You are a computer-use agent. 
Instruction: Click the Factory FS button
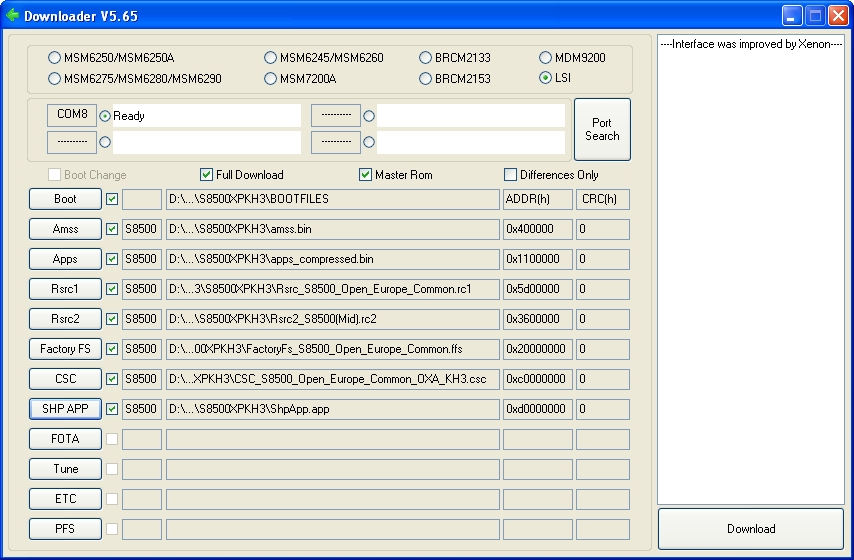tap(65, 349)
